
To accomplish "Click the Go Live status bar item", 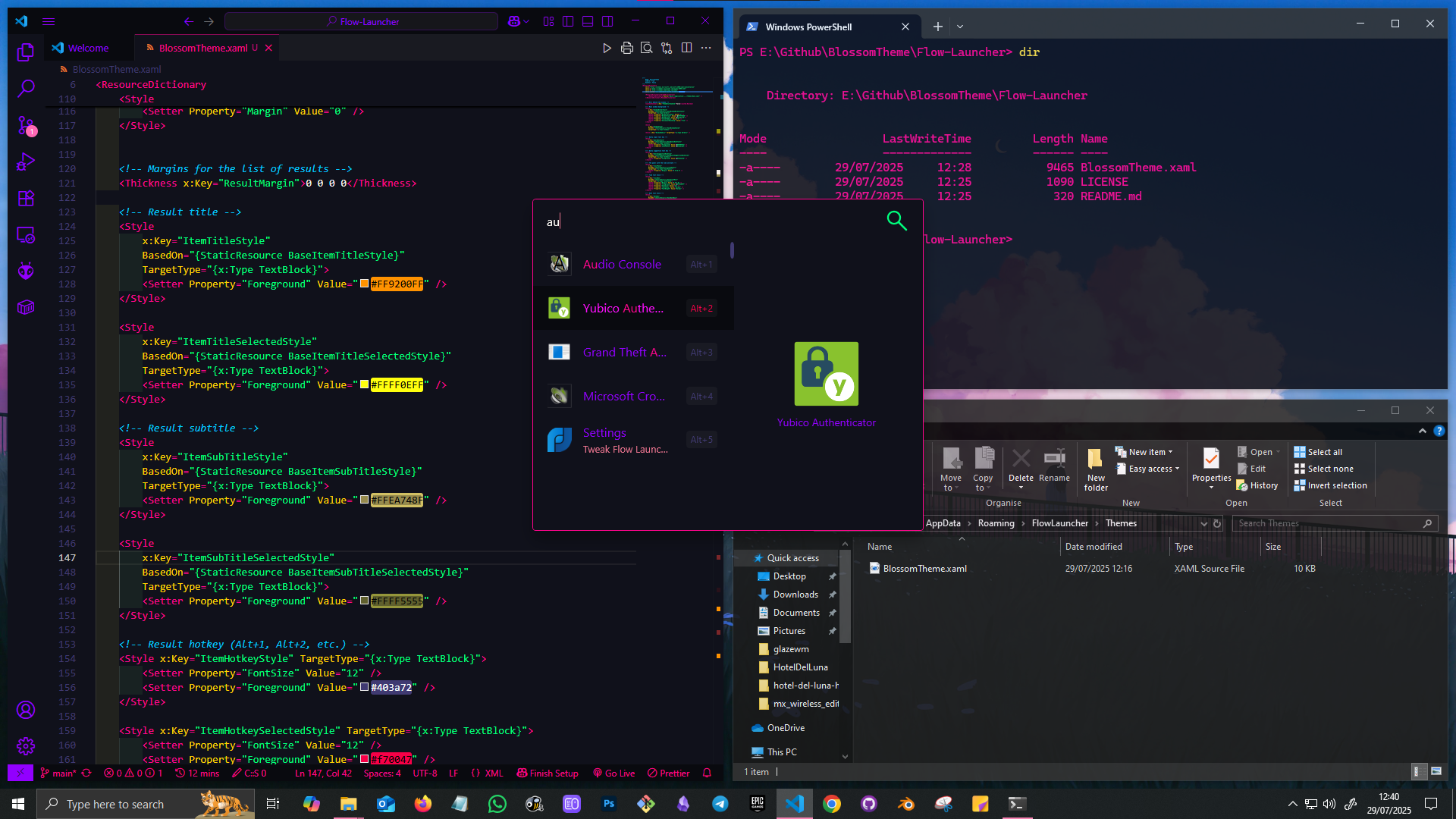I will point(614,773).
